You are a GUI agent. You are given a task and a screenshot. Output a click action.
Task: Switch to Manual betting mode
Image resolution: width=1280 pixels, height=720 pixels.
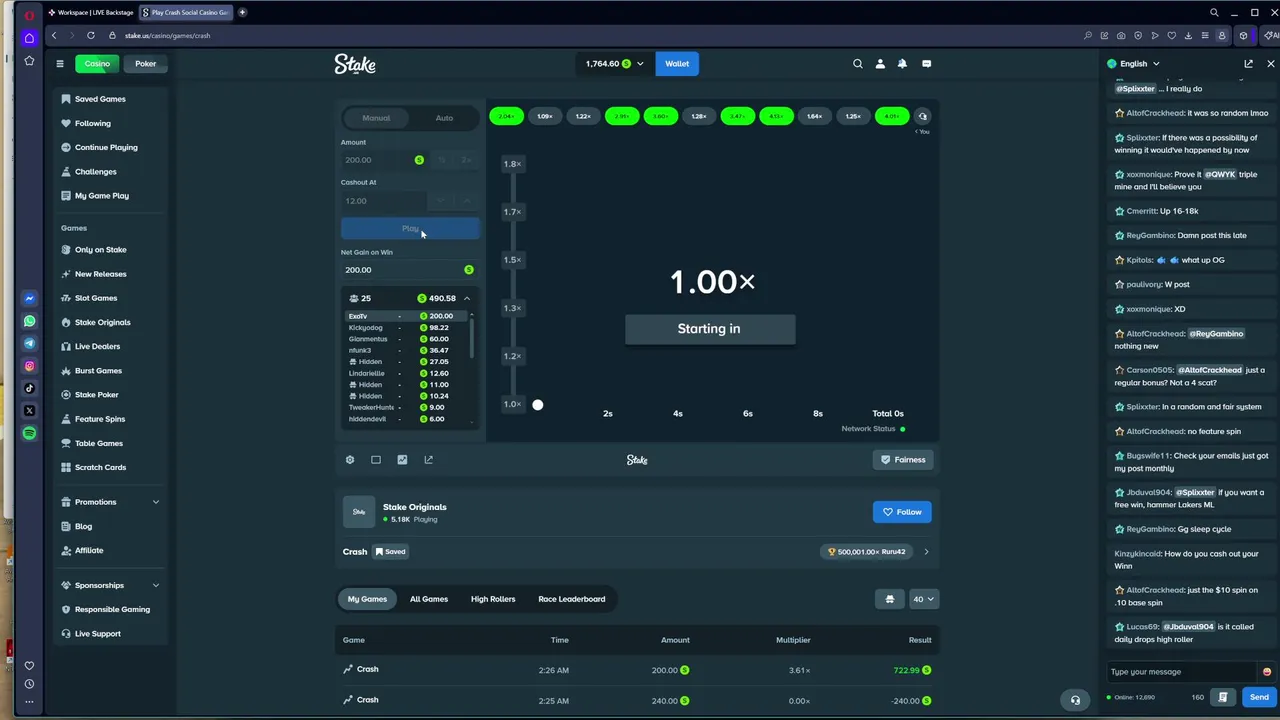coord(376,118)
